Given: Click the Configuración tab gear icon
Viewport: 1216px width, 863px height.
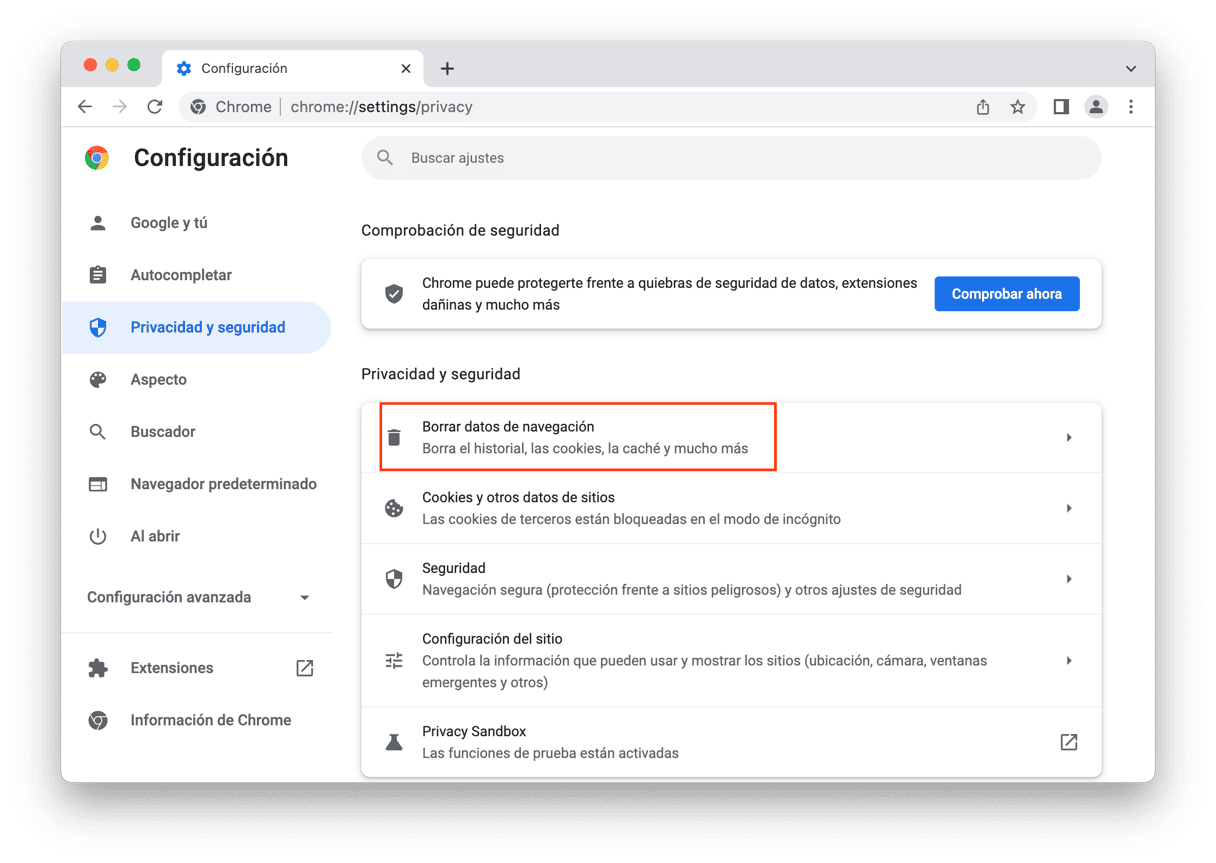Looking at the screenshot, I should coord(184,69).
